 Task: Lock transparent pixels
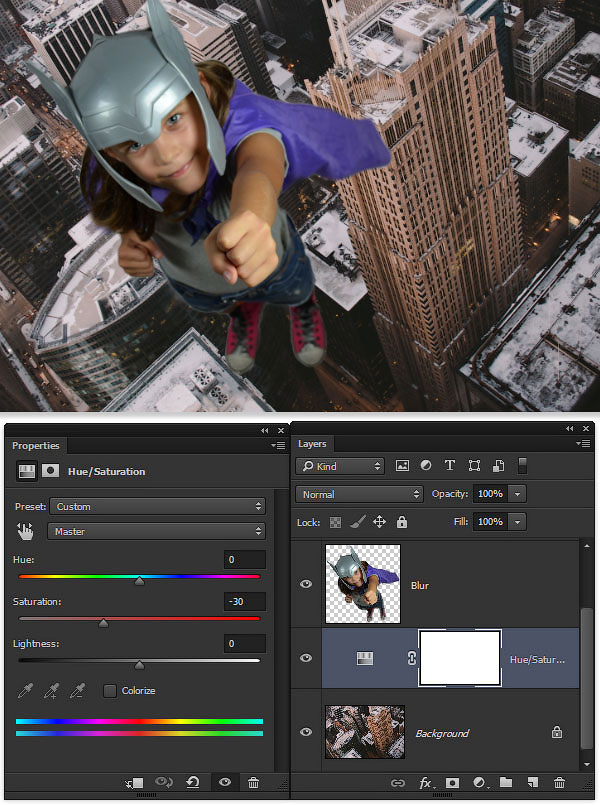(x=335, y=523)
